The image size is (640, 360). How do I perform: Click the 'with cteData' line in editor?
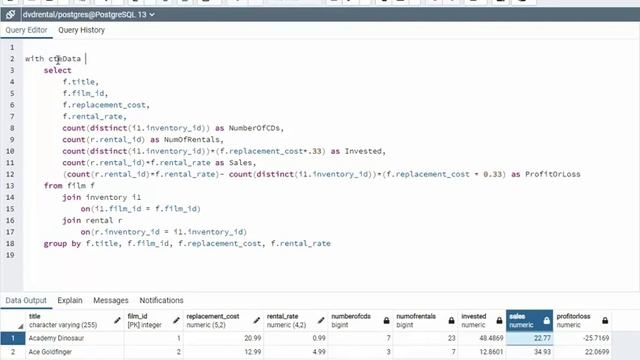coord(53,59)
